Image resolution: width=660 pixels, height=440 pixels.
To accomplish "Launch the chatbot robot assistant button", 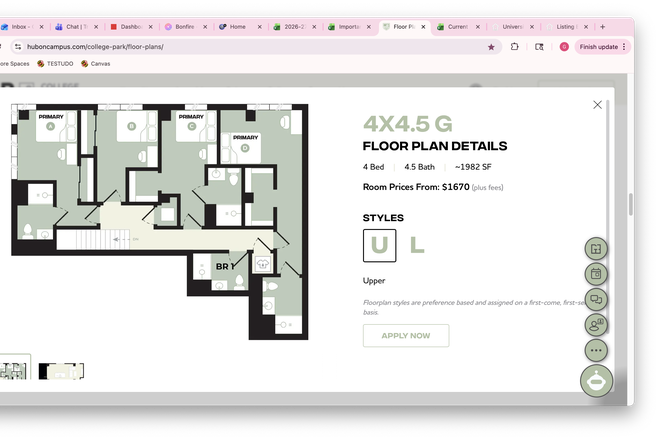I will point(596,381).
